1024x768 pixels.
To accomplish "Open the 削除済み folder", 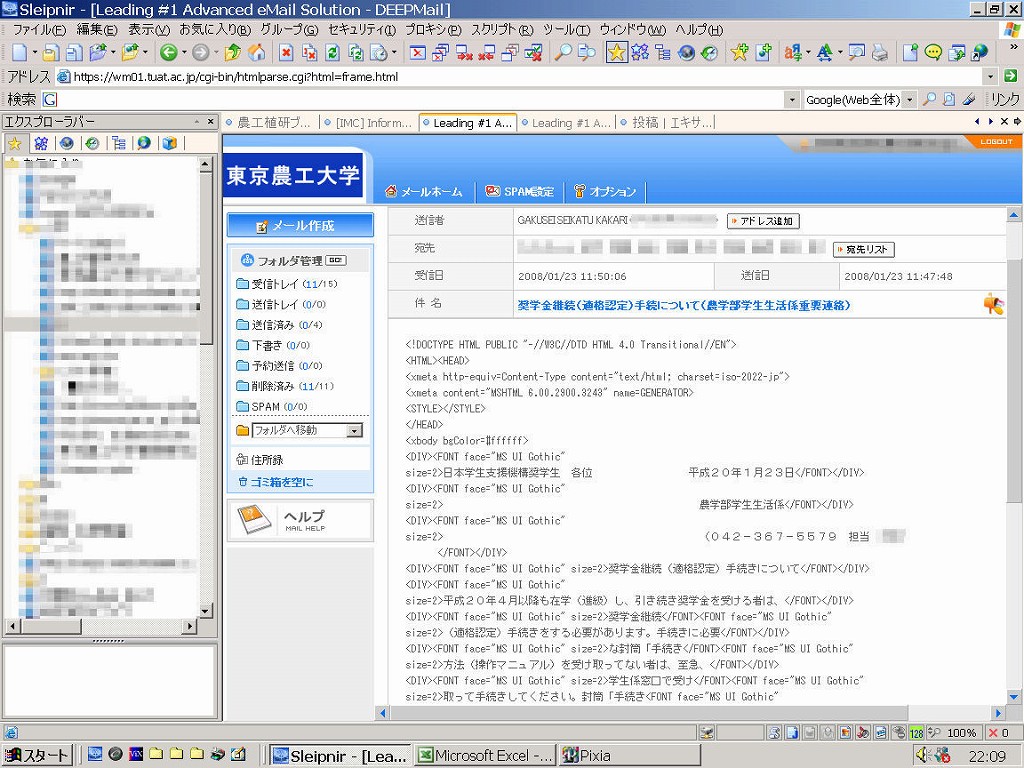I will coord(285,386).
